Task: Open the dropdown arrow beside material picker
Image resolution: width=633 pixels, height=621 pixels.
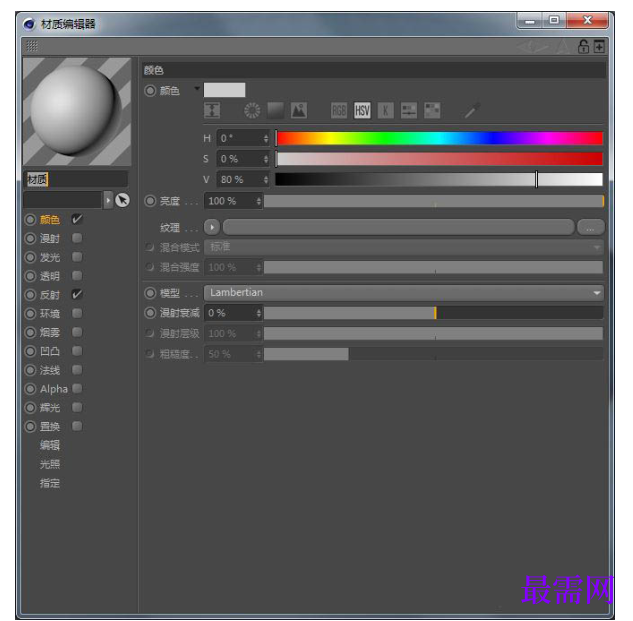Action: pyautogui.click(x=108, y=200)
